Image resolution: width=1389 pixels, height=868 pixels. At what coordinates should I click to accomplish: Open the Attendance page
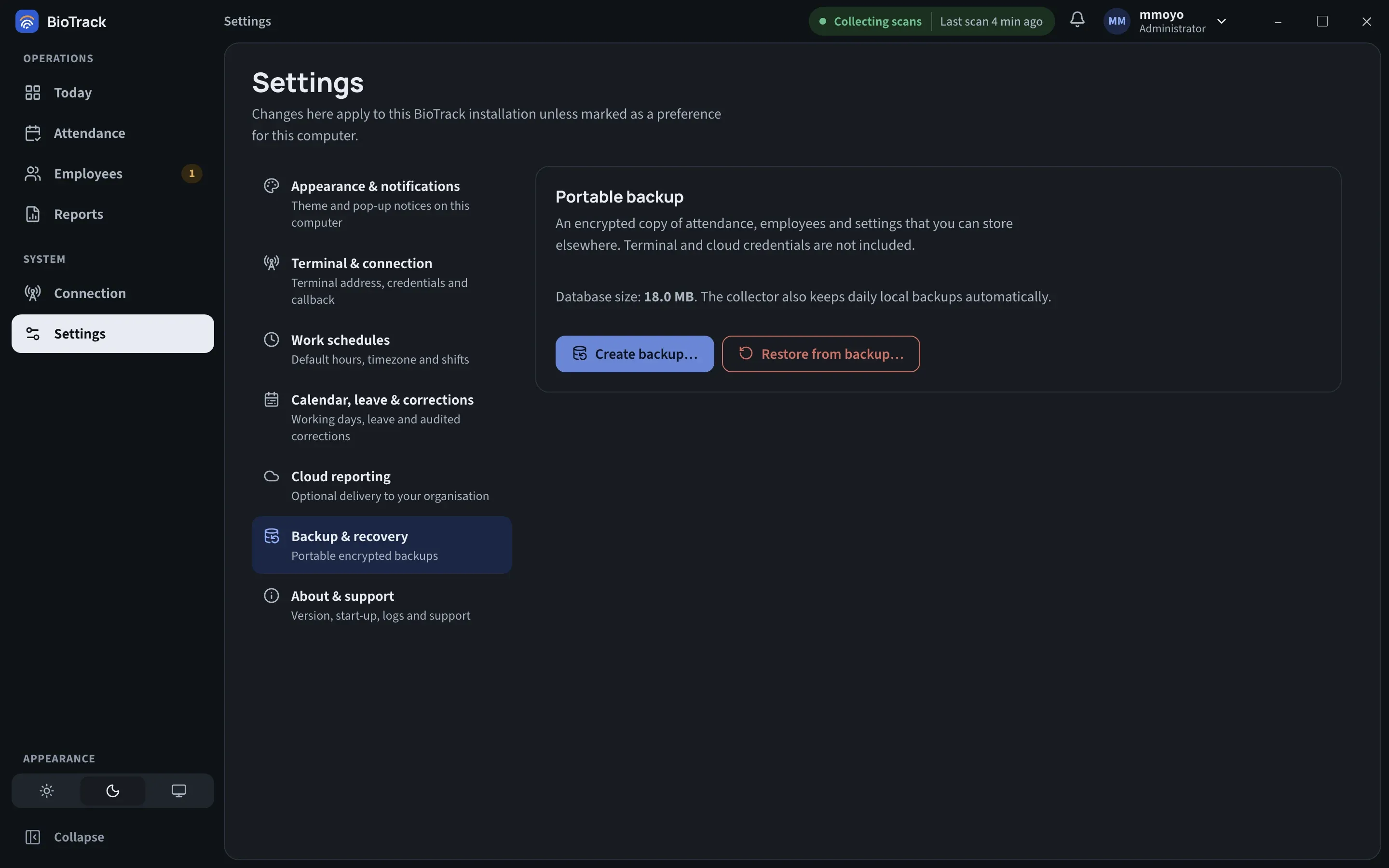click(x=112, y=133)
